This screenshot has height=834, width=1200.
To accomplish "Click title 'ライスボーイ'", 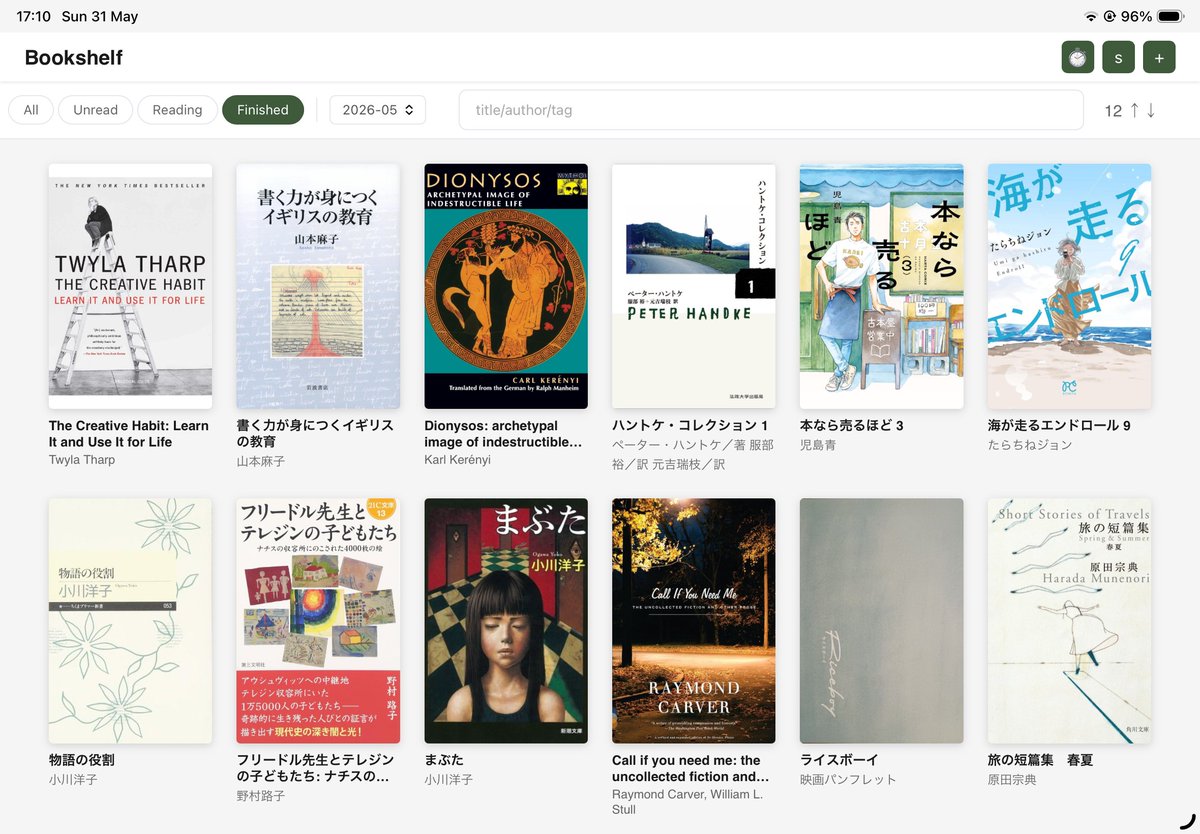I will pyautogui.click(x=839, y=760).
